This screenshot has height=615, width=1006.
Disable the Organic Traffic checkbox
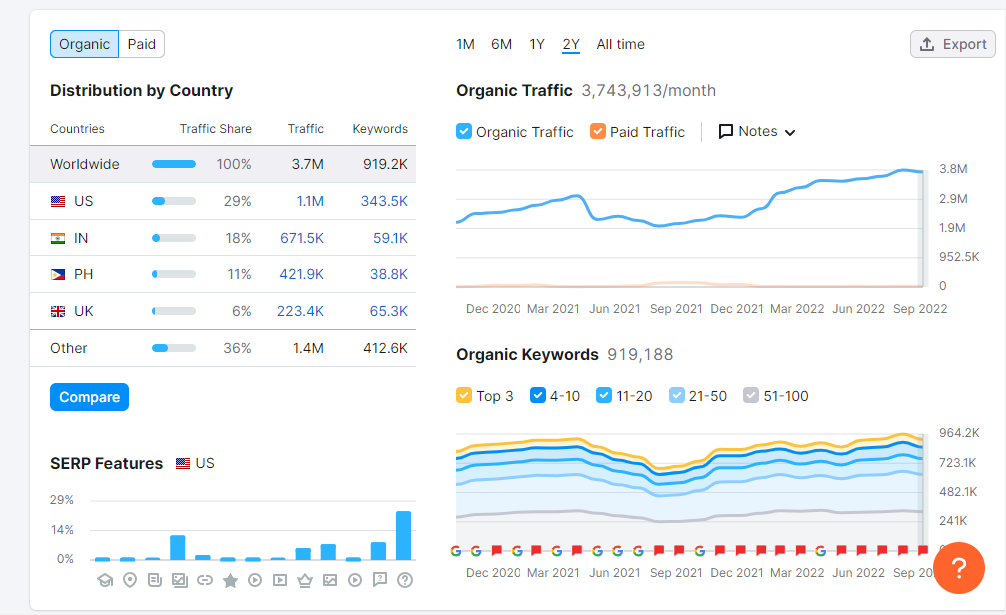pyautogui.click(x=463, y=131)
